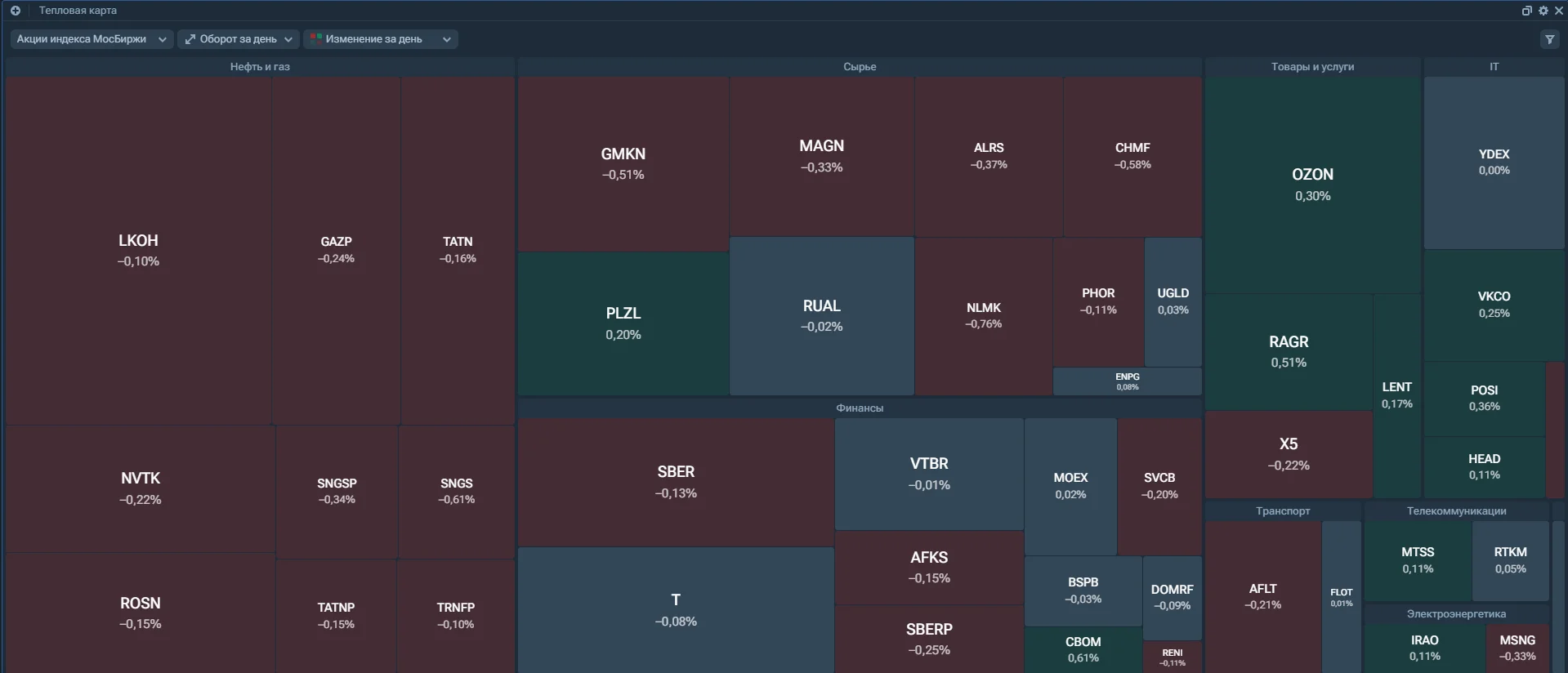Click the SNGSP tile
Screen dimensions: 1568x673
[337, 492]
